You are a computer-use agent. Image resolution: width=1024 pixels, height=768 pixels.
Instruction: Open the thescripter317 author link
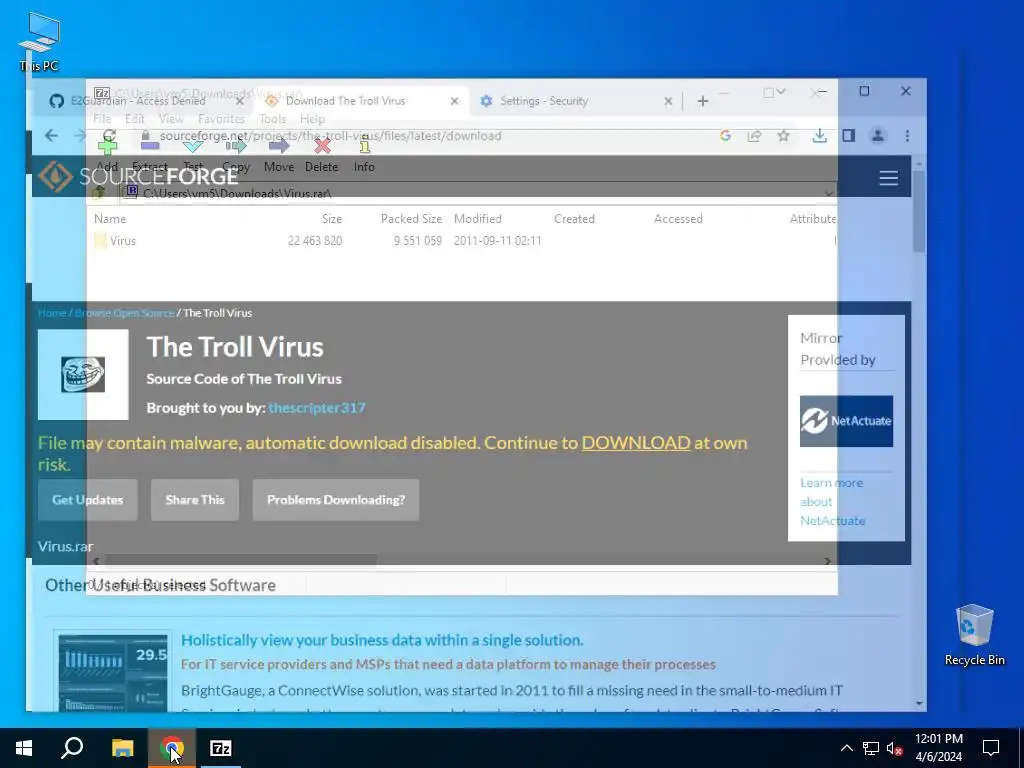pos(317,408)
